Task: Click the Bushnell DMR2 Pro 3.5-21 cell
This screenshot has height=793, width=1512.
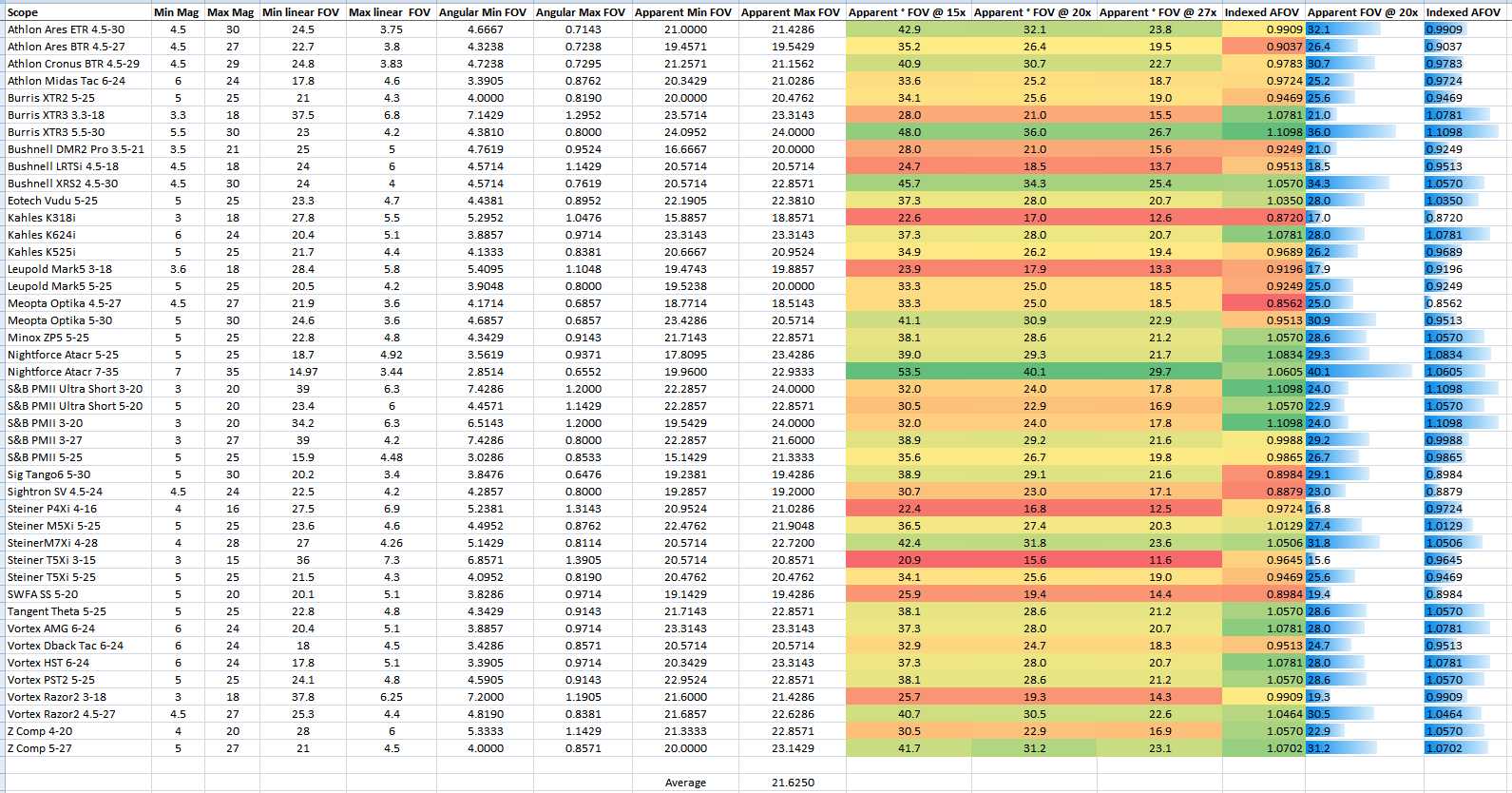Action: [x=76, y=149]
